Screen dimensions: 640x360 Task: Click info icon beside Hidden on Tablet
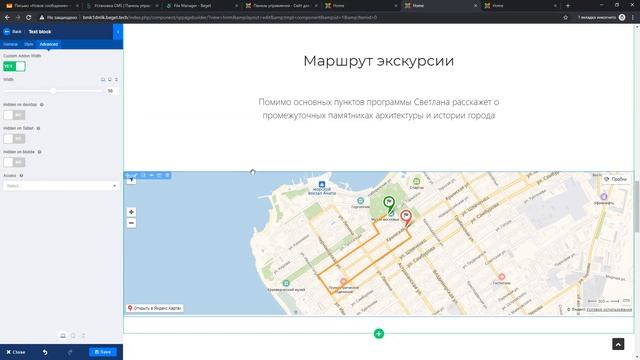38,129
